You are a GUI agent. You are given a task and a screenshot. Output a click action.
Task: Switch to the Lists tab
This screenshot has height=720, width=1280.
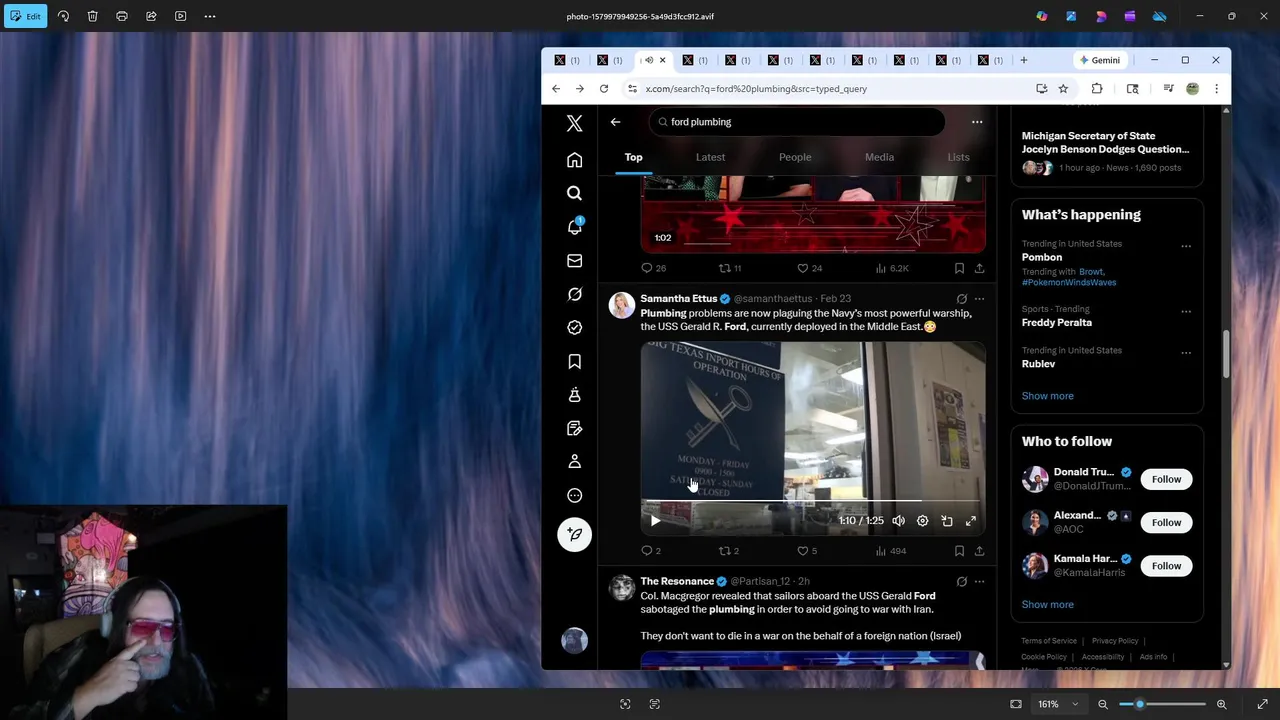(x=958, y=157)
